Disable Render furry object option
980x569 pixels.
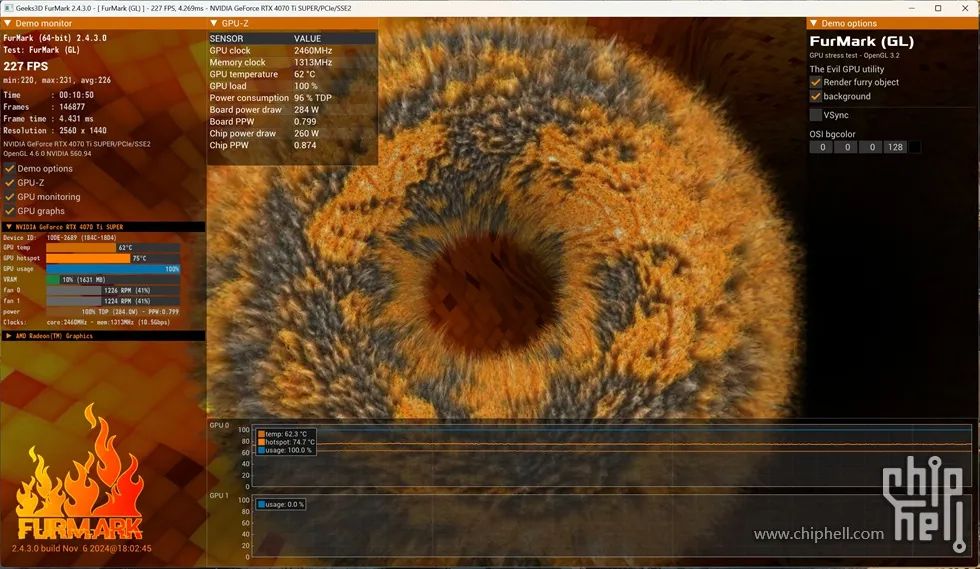click(x=816, y=82)
